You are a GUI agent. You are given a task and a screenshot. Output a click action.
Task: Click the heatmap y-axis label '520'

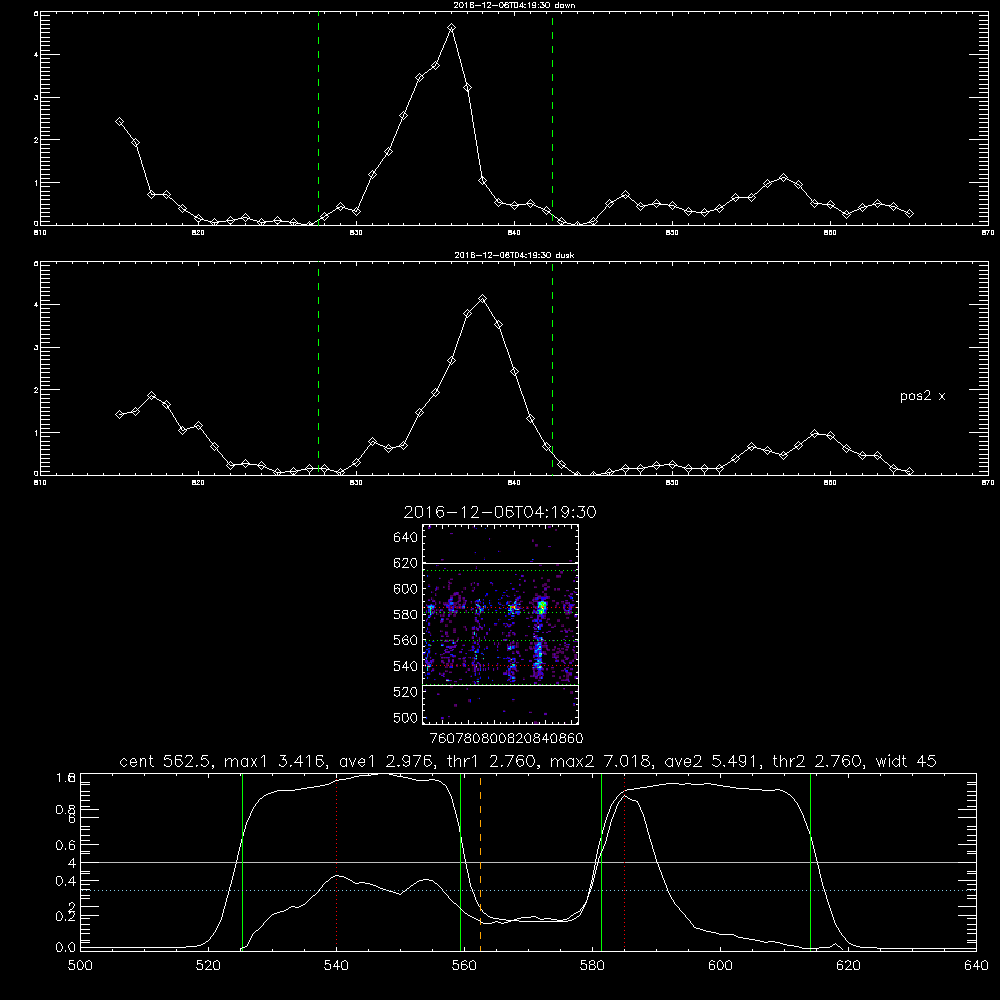coord(406,692)
